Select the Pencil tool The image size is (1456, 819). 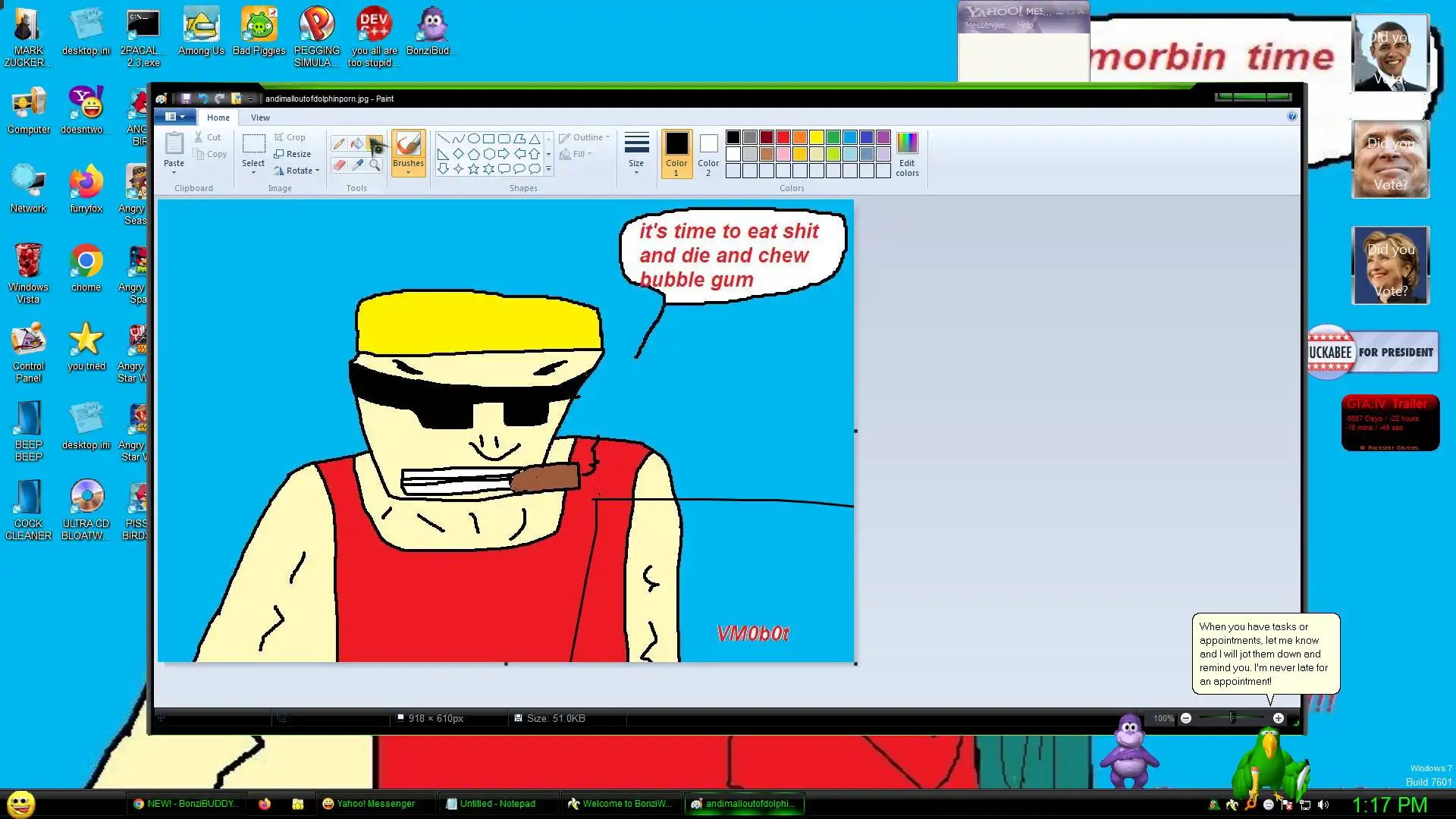pyautogui.click(x=339, y=143)
